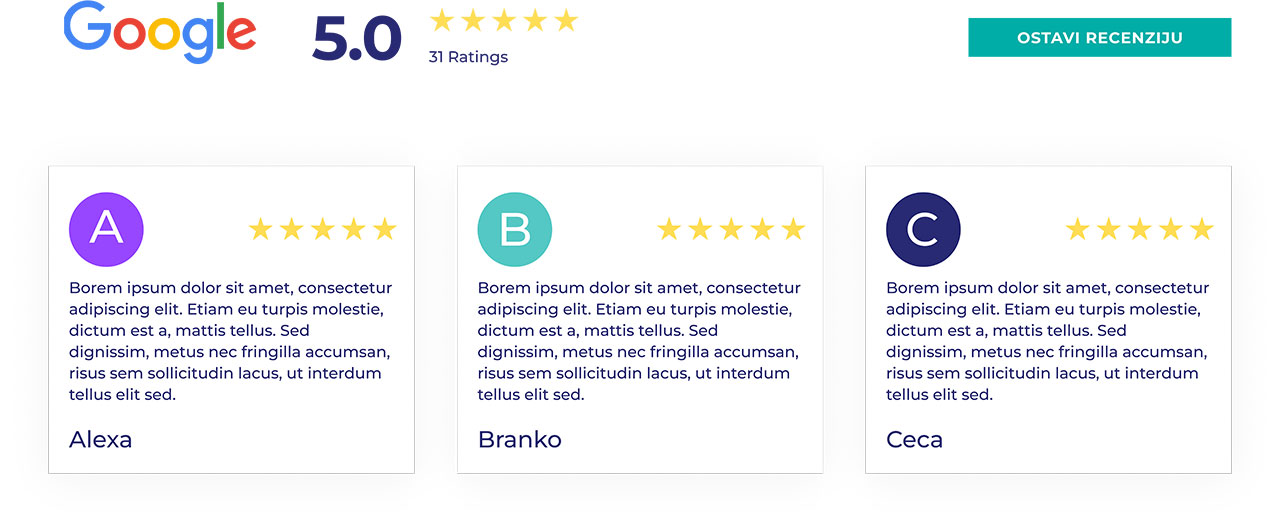Click the reviewer name Ceca
Image resolution: width=1280 pixels, height=526 pixels.
(x=914, y=439)
